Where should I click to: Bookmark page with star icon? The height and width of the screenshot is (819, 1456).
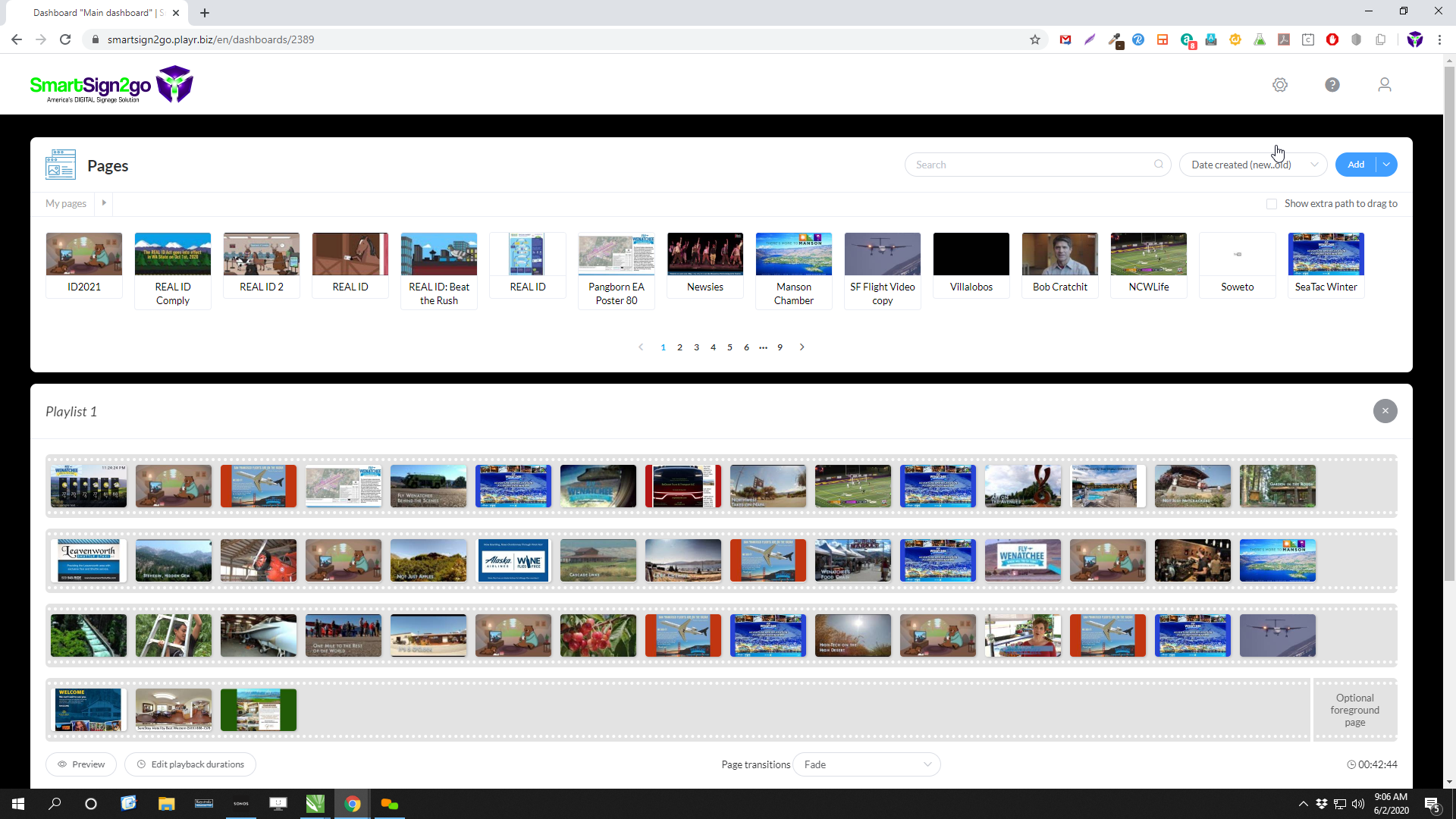tap(1035, 39)
